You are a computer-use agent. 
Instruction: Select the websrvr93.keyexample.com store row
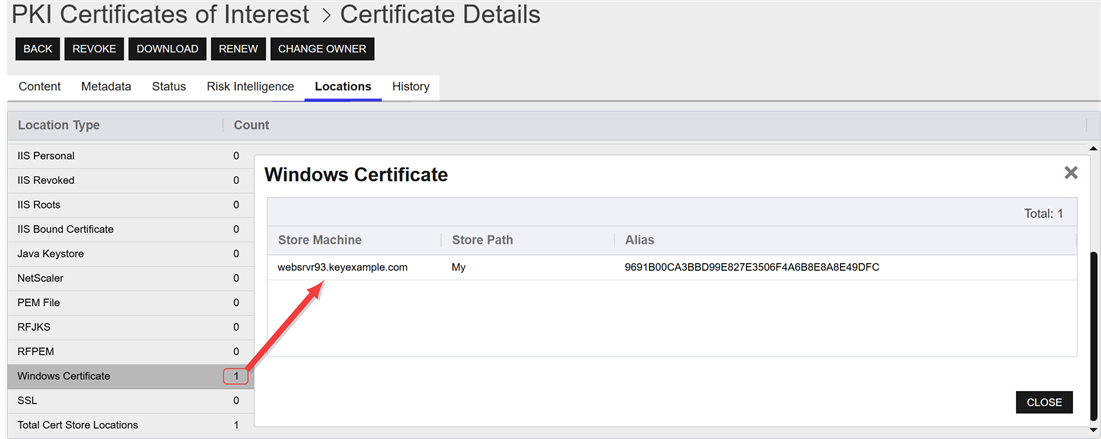343,267
